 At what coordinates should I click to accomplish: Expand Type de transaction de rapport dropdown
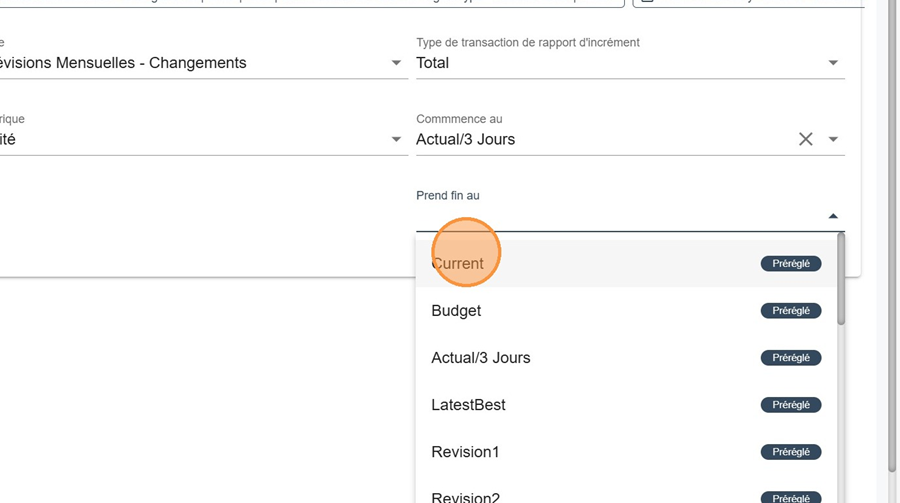[833, 63]
